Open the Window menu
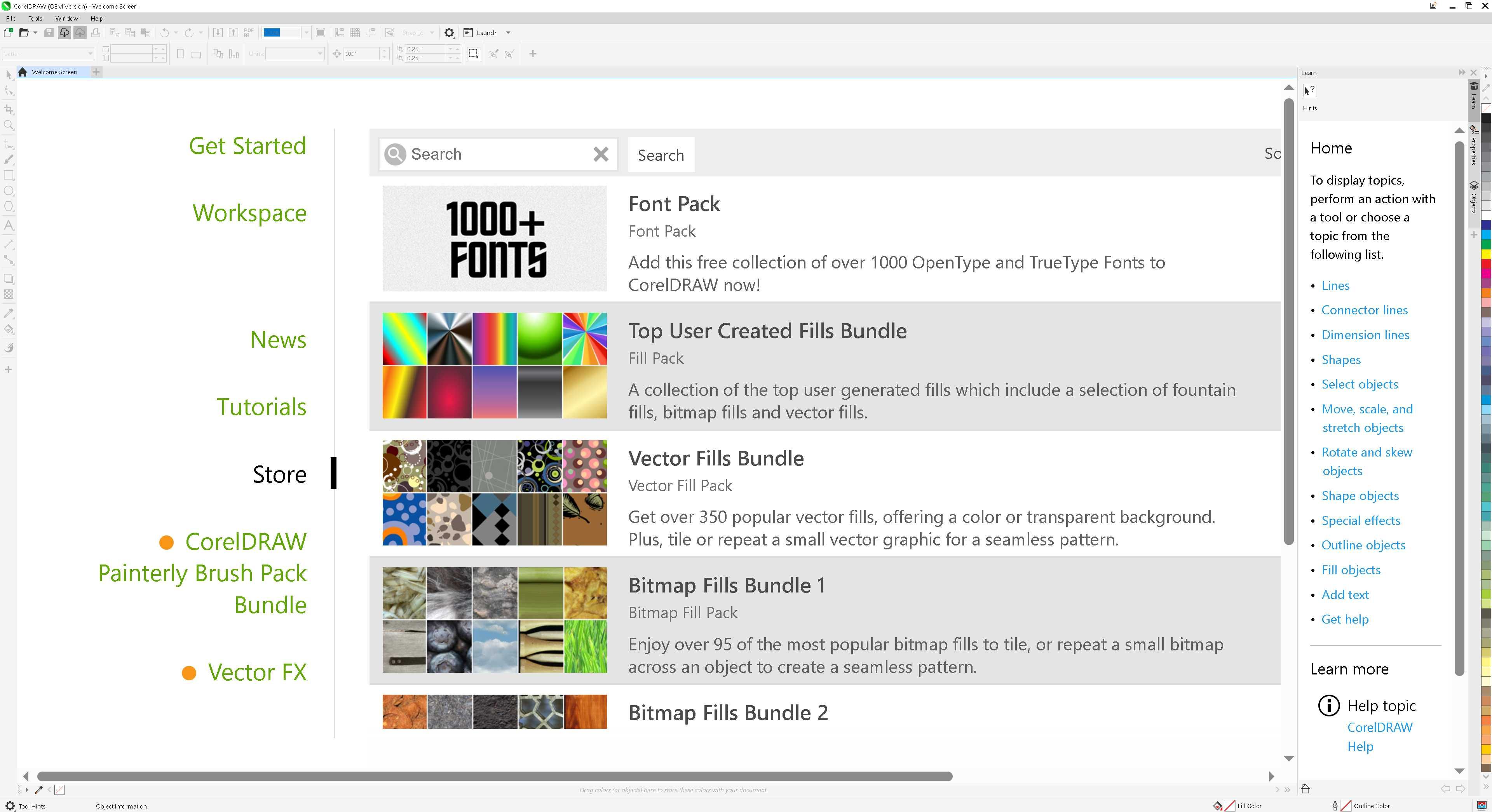The height and width of the screenshot is (812, 1492). 66,19
